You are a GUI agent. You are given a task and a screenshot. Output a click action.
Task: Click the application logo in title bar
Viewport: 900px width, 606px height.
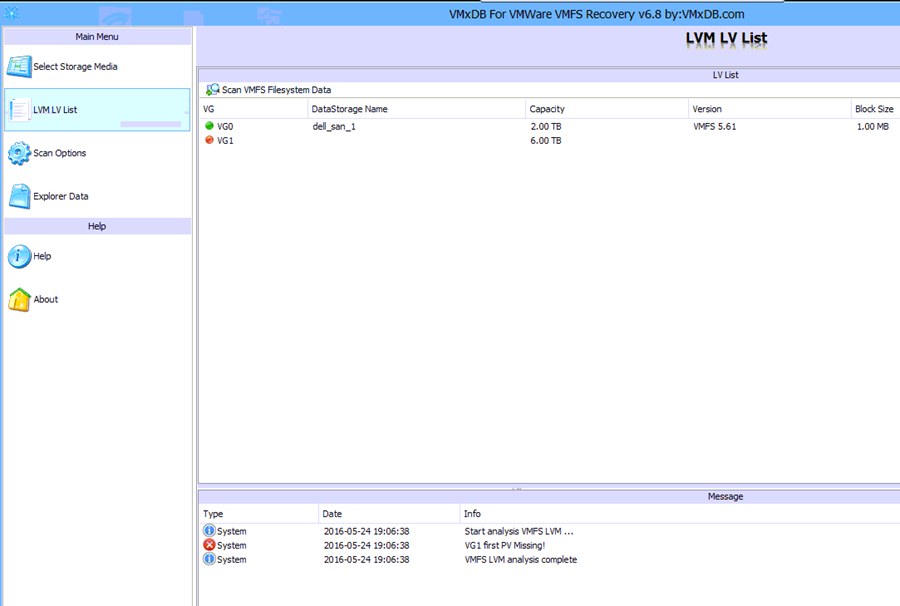[11, 13]
